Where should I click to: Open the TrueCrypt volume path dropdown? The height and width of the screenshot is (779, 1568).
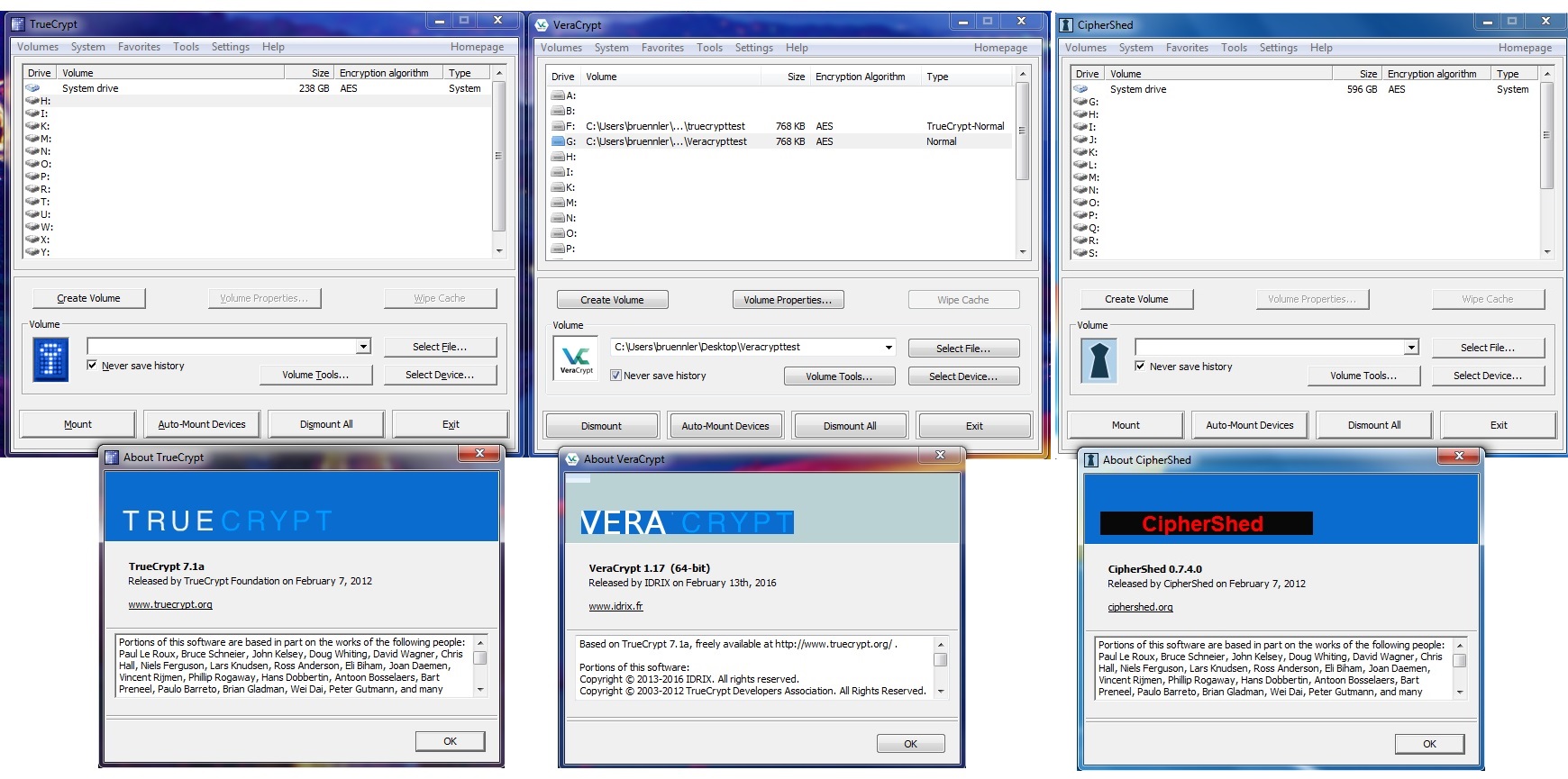[363, 347]
